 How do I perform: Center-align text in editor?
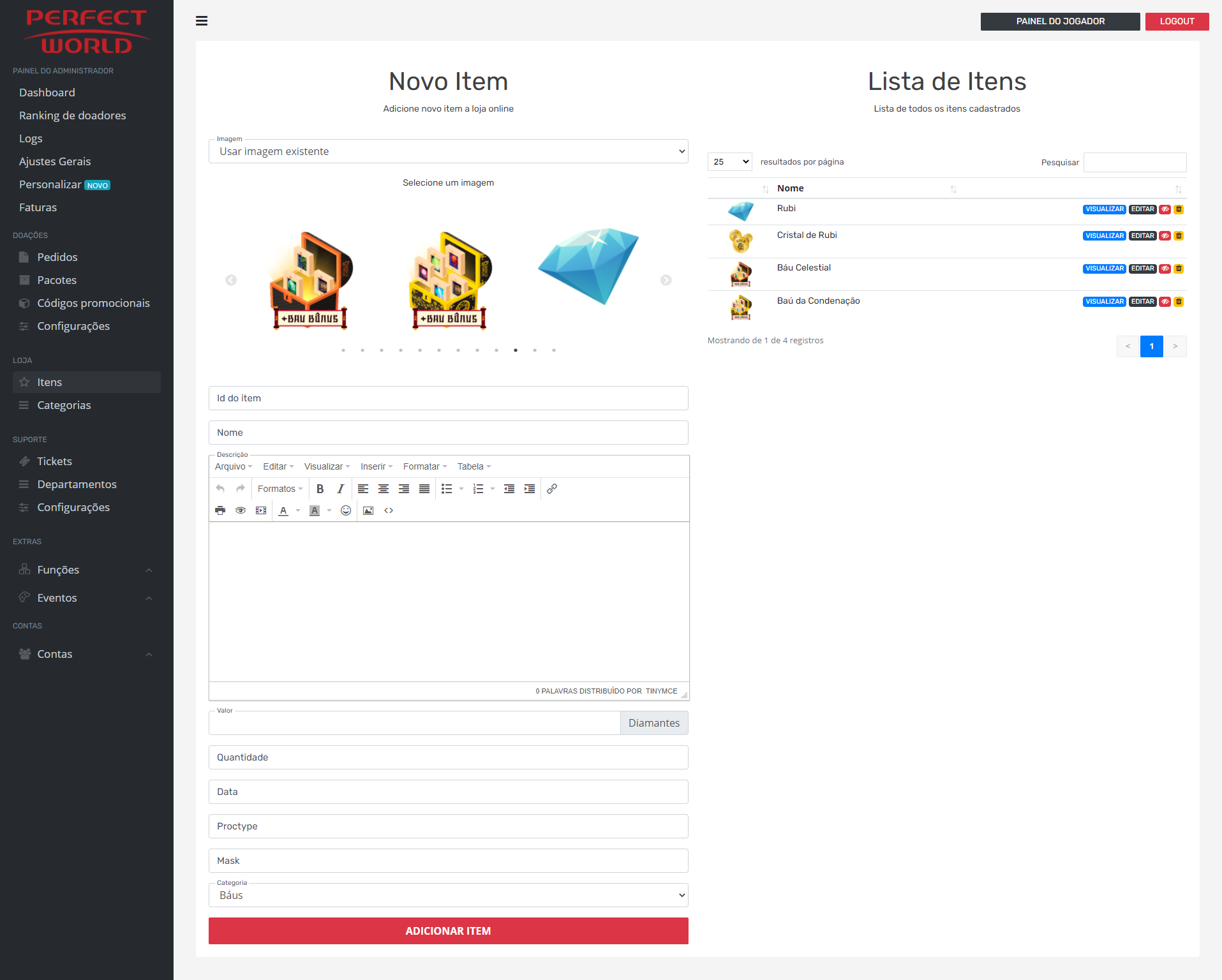coord(384,489)
